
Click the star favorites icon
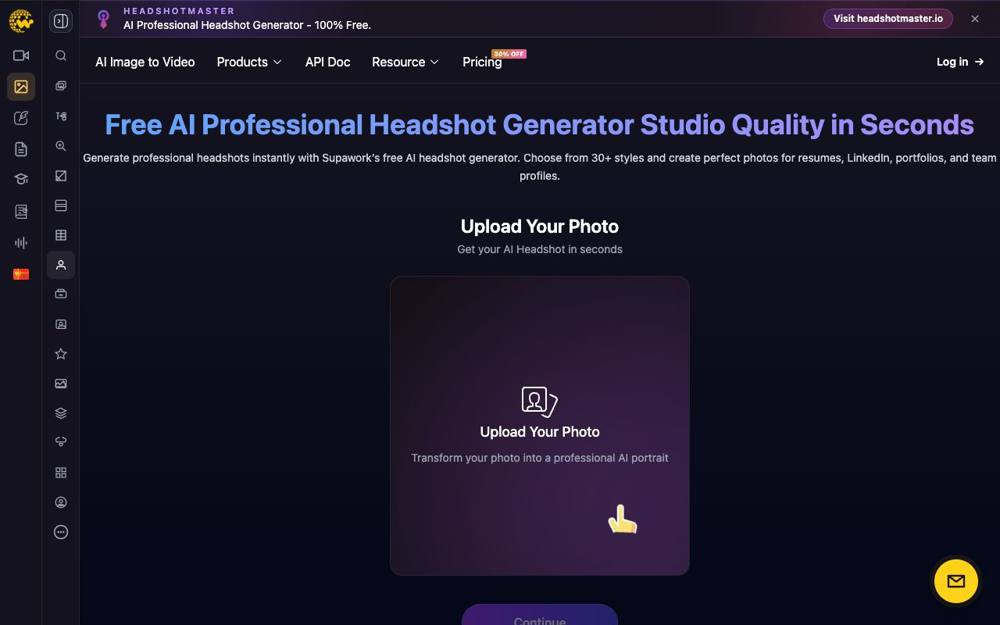(61, 354)
